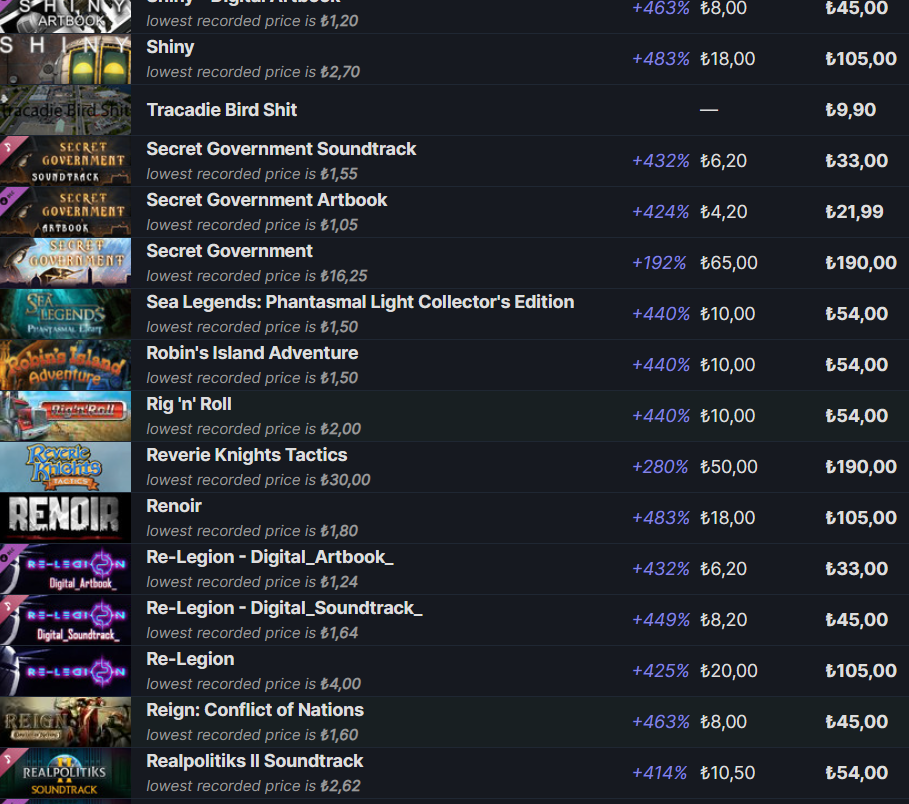Open the Renoir game title

(x=174, y=506)
